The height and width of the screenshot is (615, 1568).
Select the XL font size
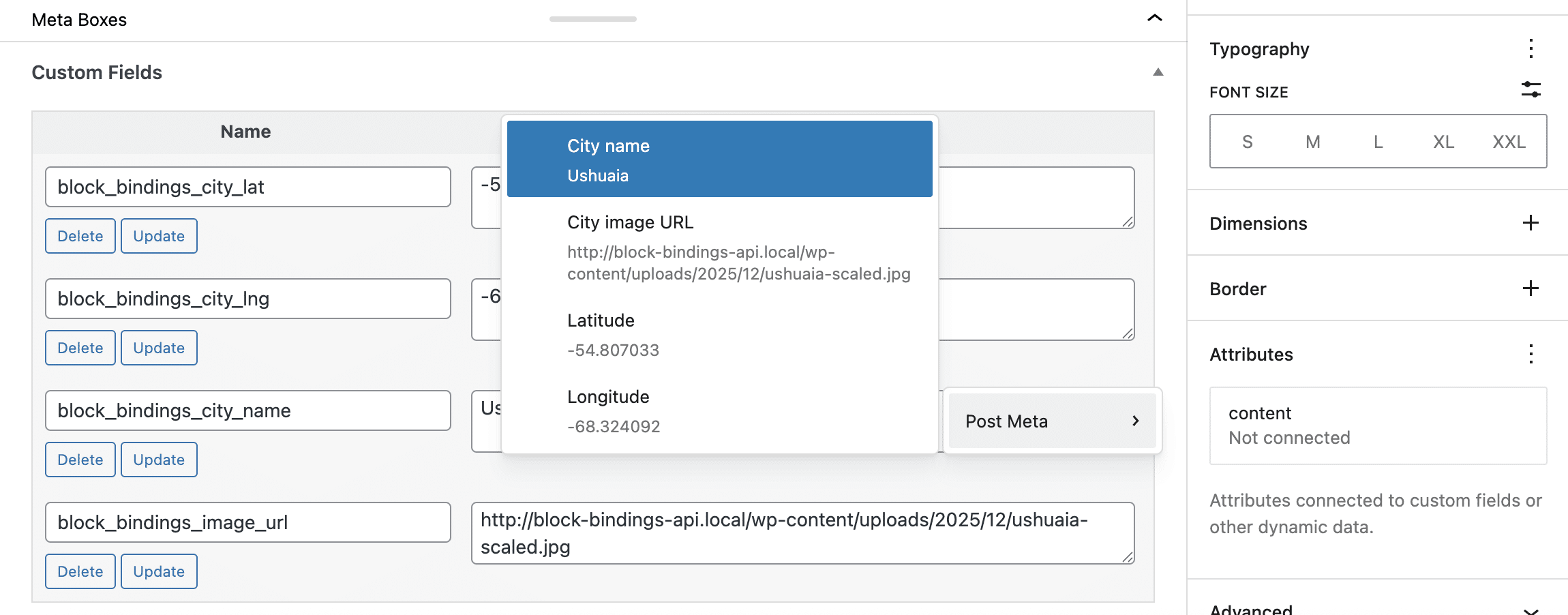tap(1443, 141)
